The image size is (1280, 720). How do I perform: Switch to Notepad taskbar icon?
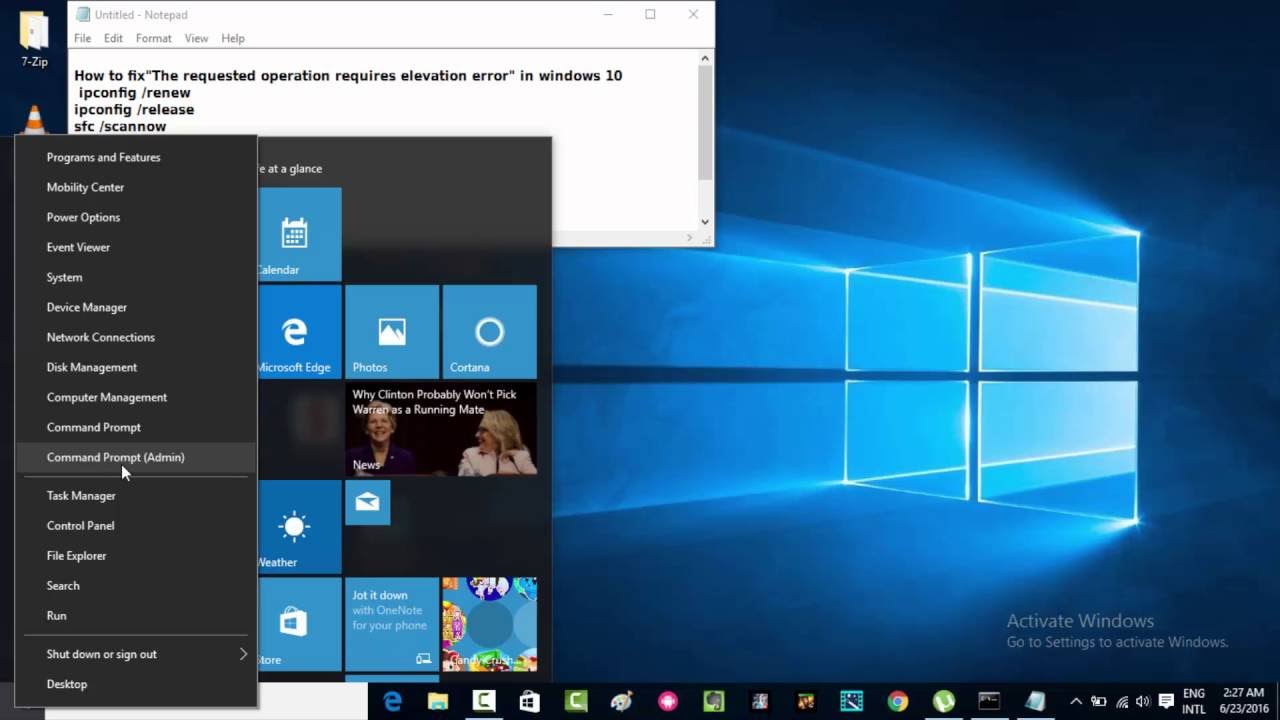[1035, 702]
